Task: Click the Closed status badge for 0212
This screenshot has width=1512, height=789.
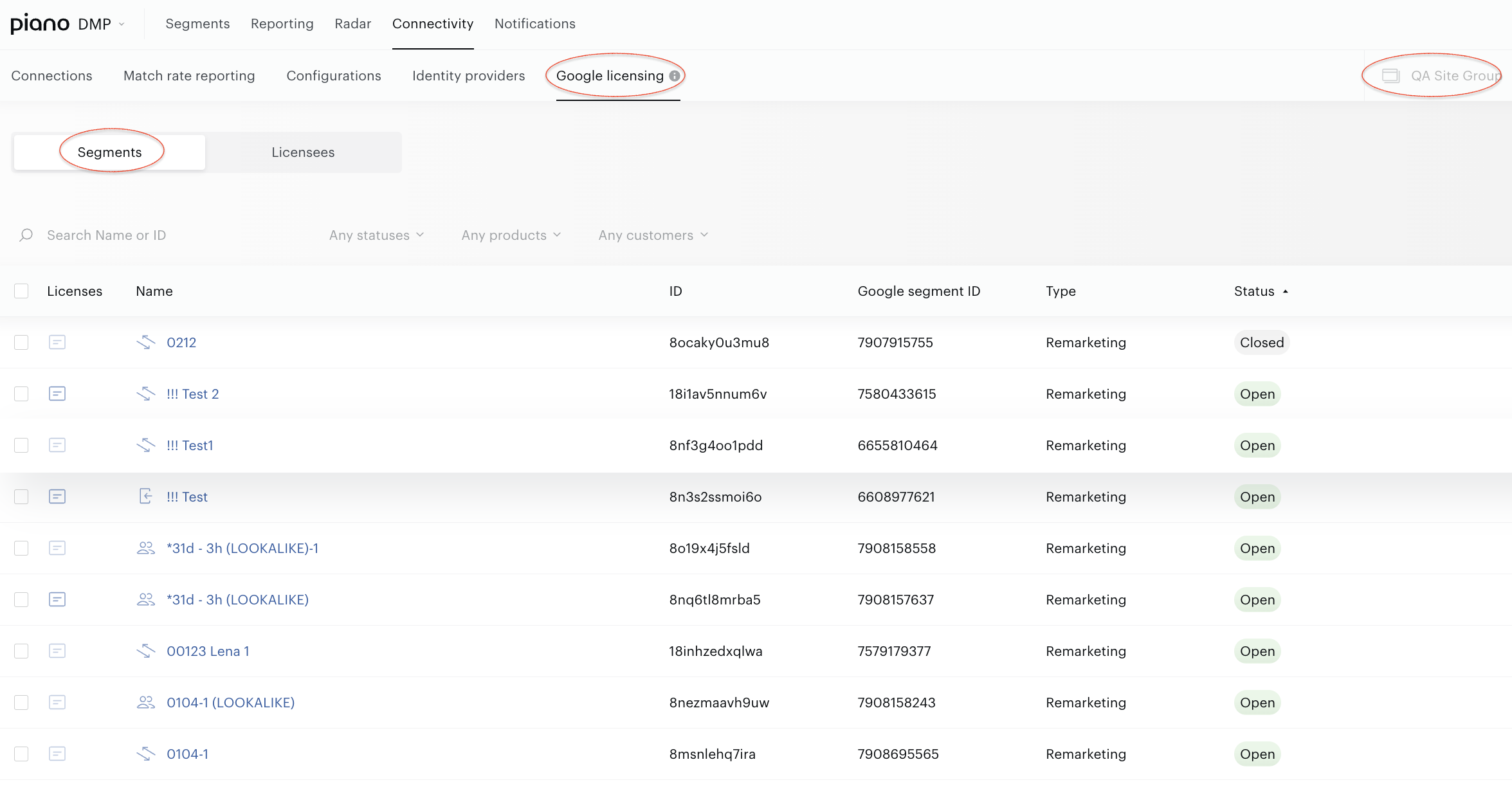Action: pos(1262,343)
